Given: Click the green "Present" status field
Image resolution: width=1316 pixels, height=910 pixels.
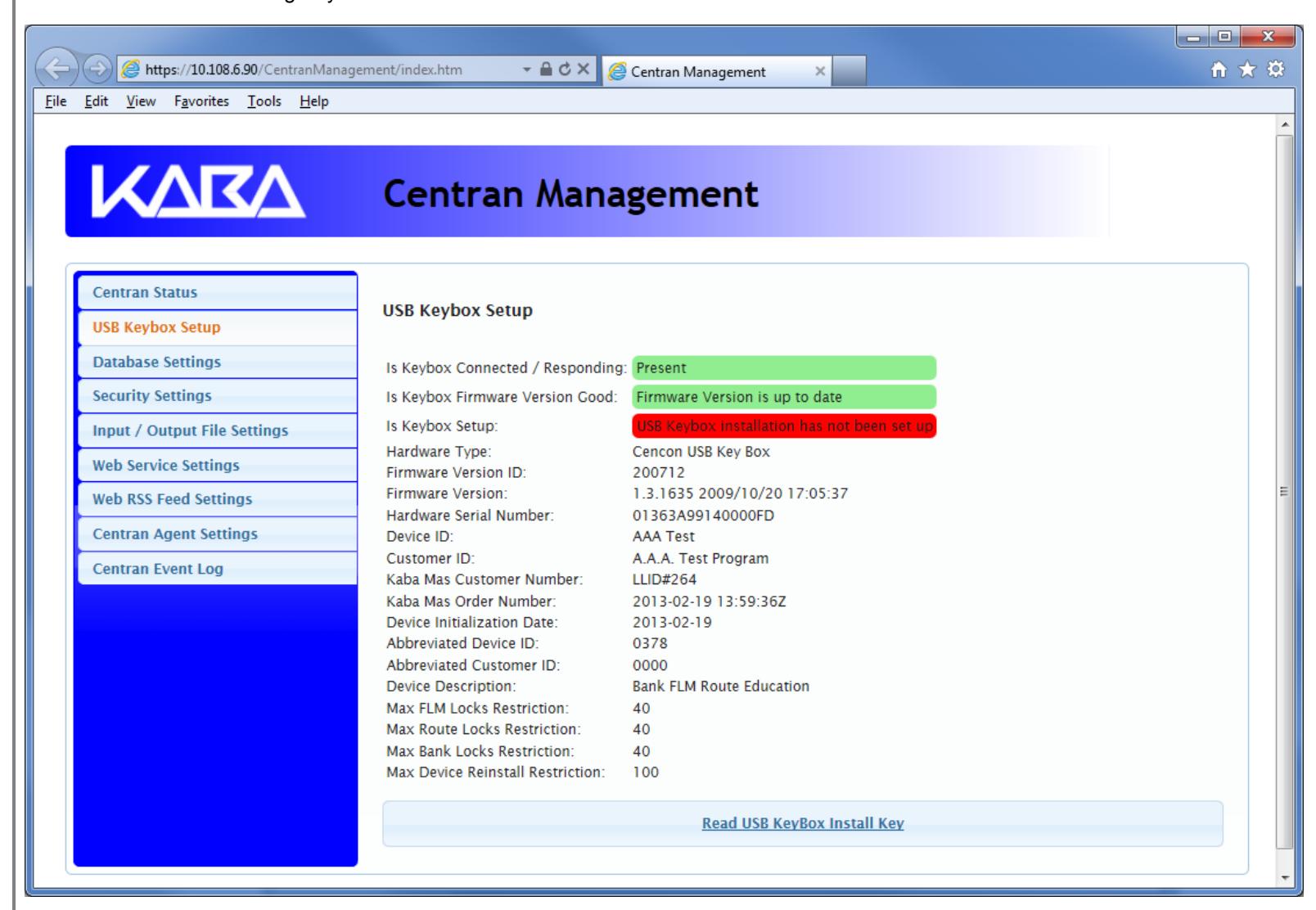Looking at the screenshot, I should (784, 368).
